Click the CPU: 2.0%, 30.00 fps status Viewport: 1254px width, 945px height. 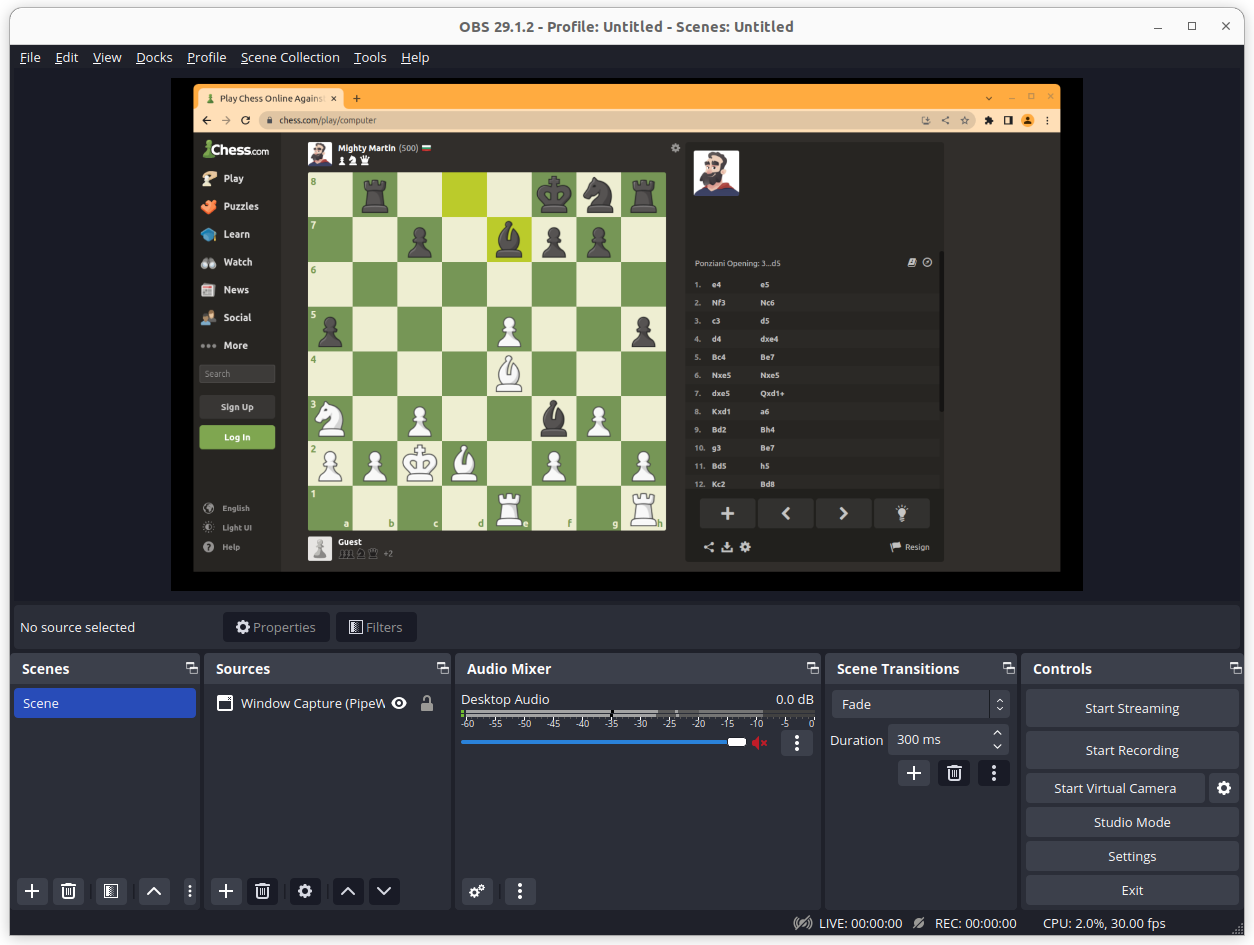tap(1104, 923)
